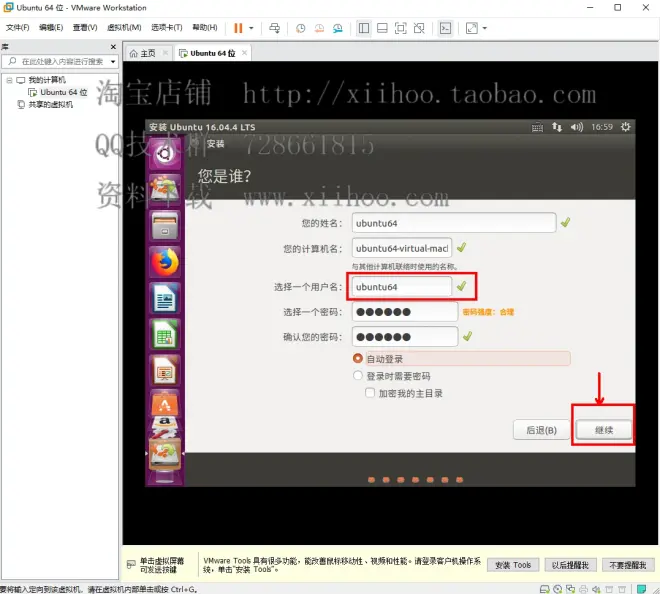Open the stretch guest dropdown arrow
Image resolution: width=660 pixels, height=594 pixels.
tap(484, 28)
